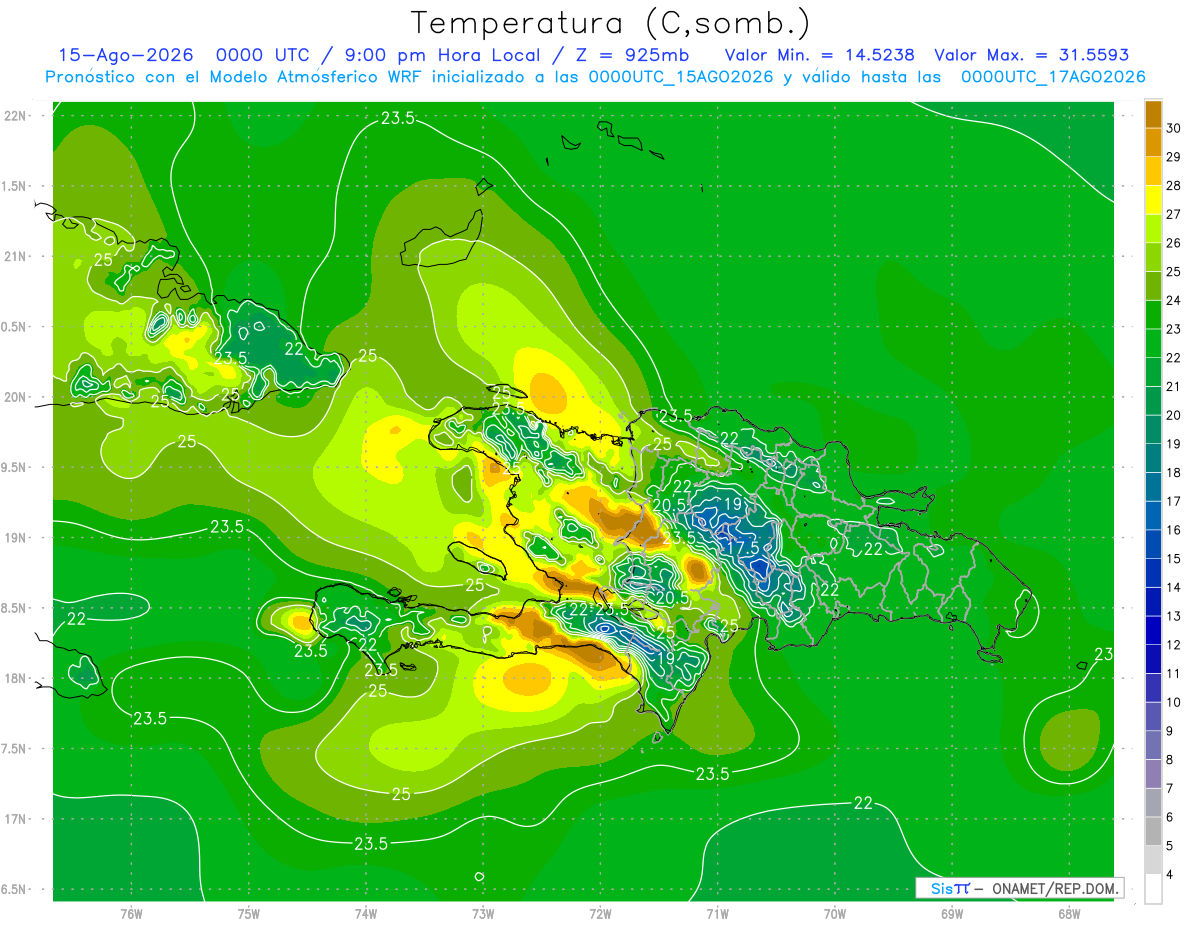Image resolution: width=1200 pixels, height=927 pixels.
Task: Select 'Valor Max. = 31.5593' in header
Action: pos(1031,55)
